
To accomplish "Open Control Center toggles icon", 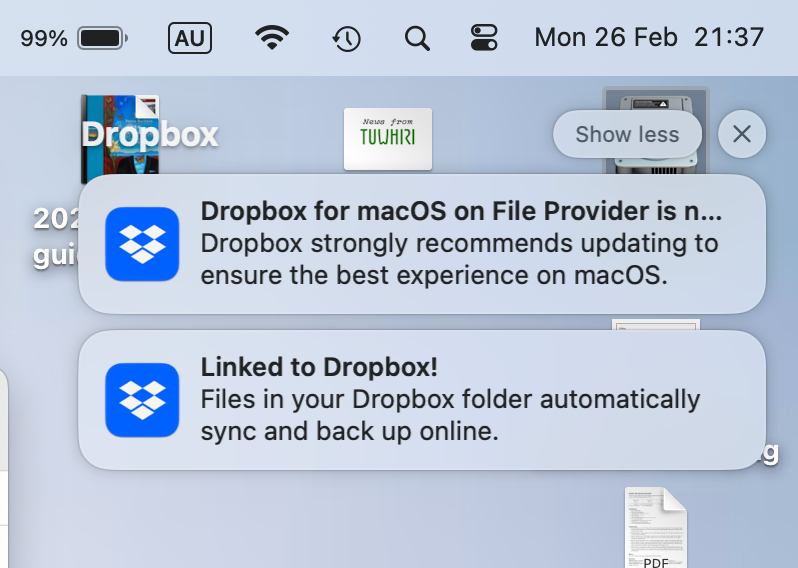I will [484, 38].
